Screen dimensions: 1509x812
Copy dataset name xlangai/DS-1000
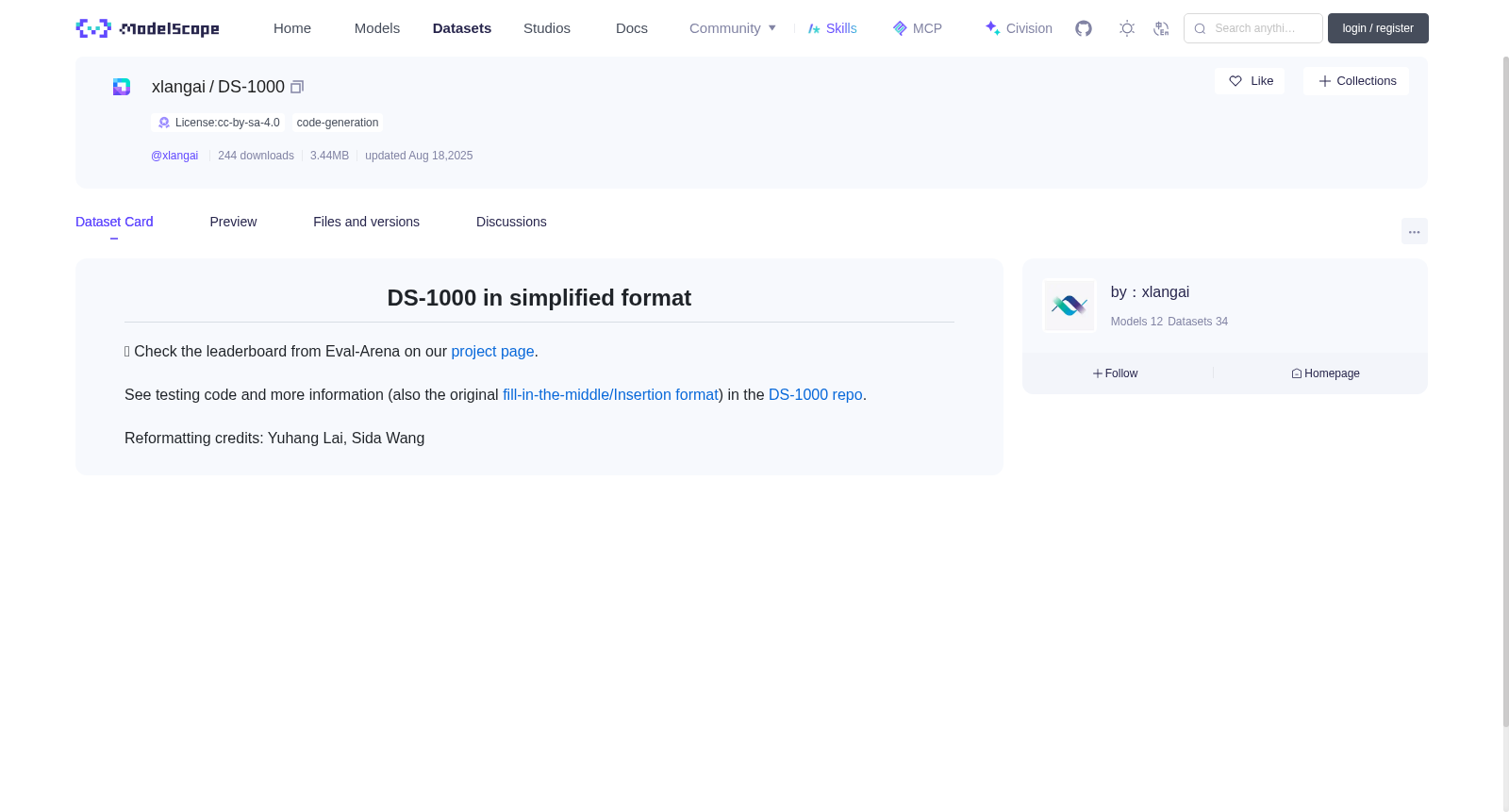(297, 87)
